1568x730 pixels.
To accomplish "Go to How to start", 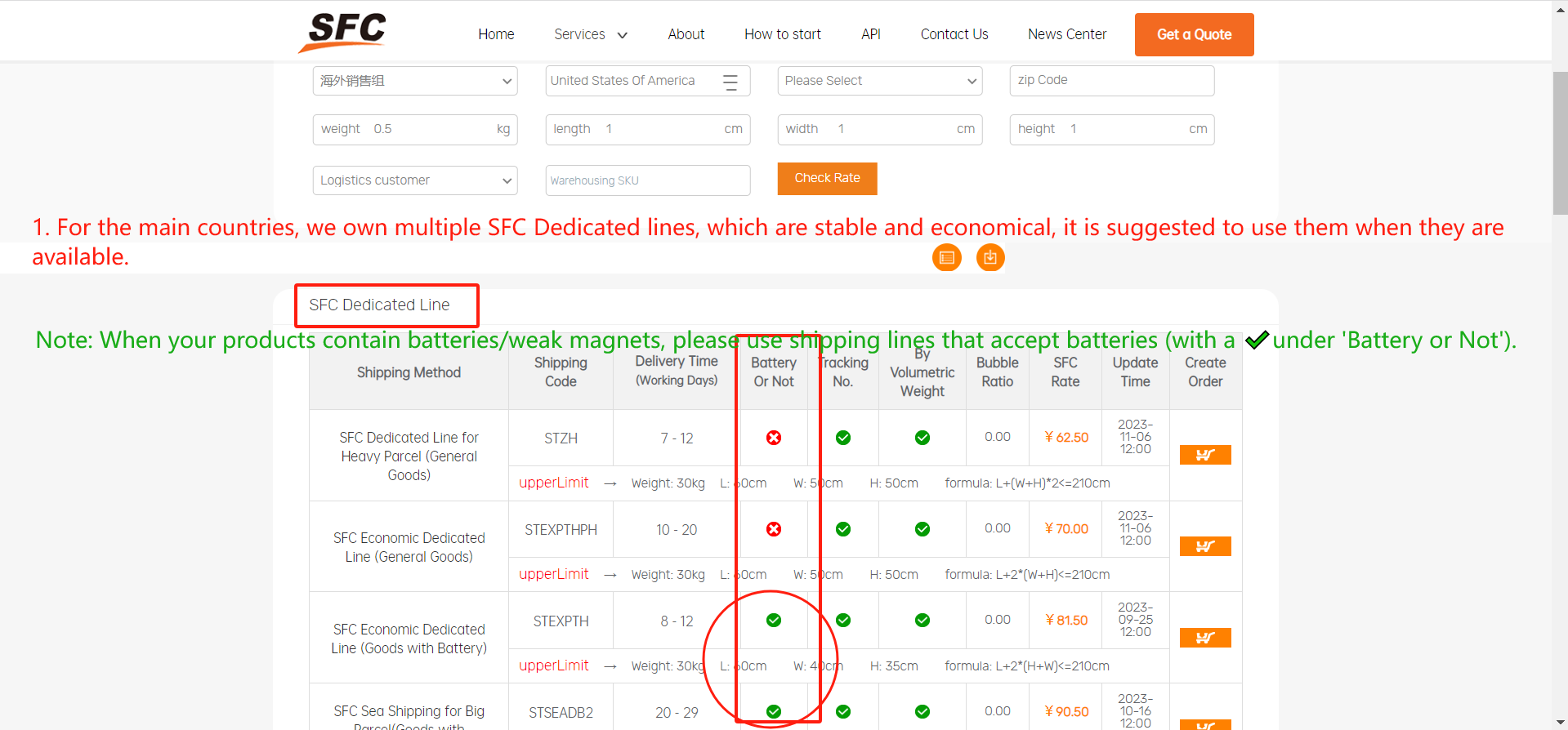I will click(x=782, y=34).
